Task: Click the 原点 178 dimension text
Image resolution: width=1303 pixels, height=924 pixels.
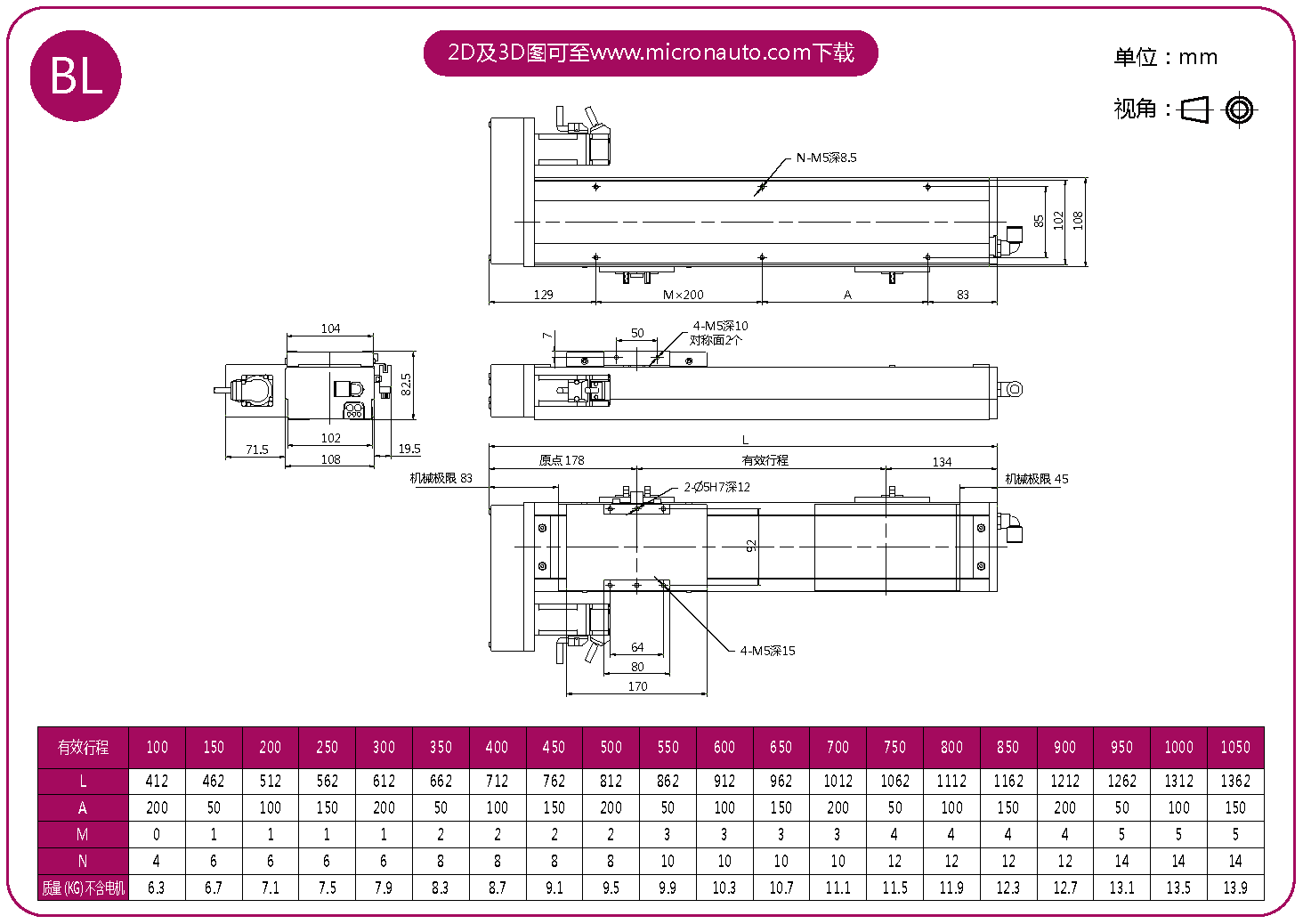Action: click(x=562, y=460)
